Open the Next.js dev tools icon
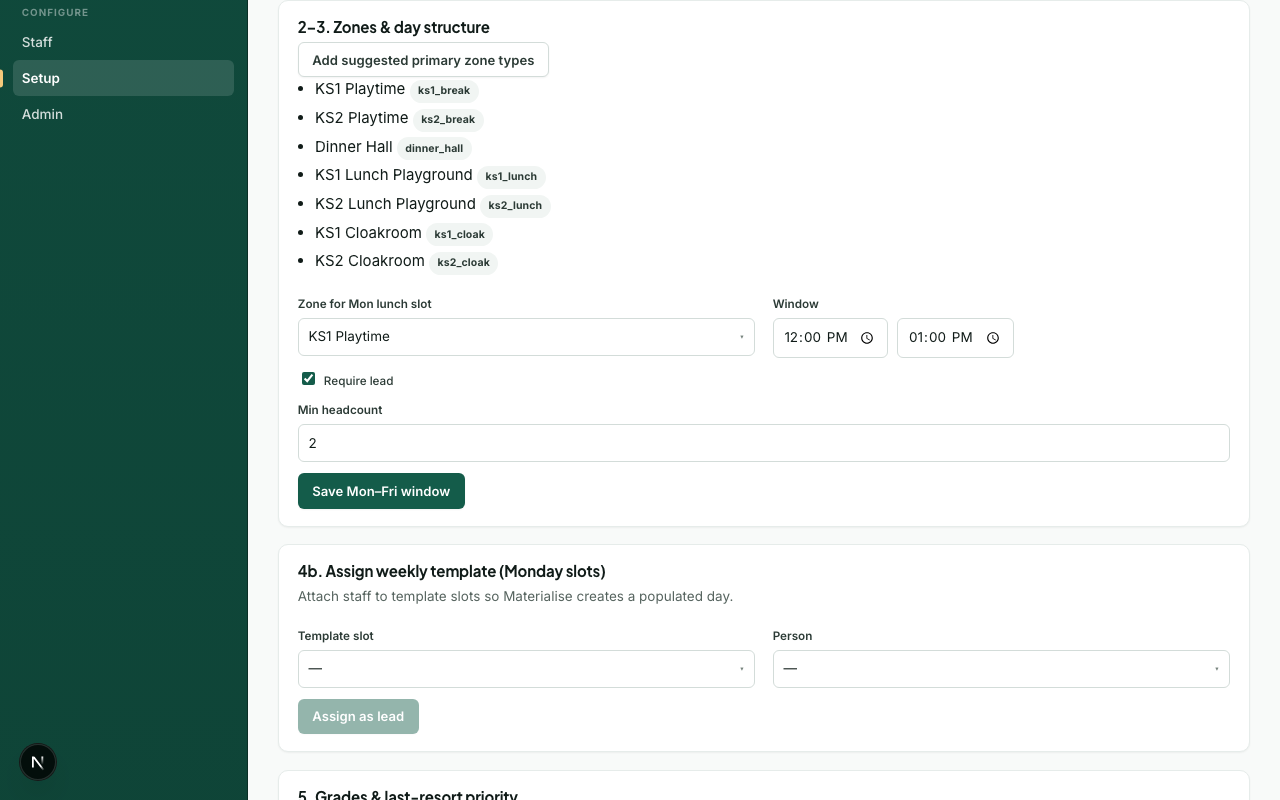The height and width of the screenshot is (800, 1280). (38, 762)
